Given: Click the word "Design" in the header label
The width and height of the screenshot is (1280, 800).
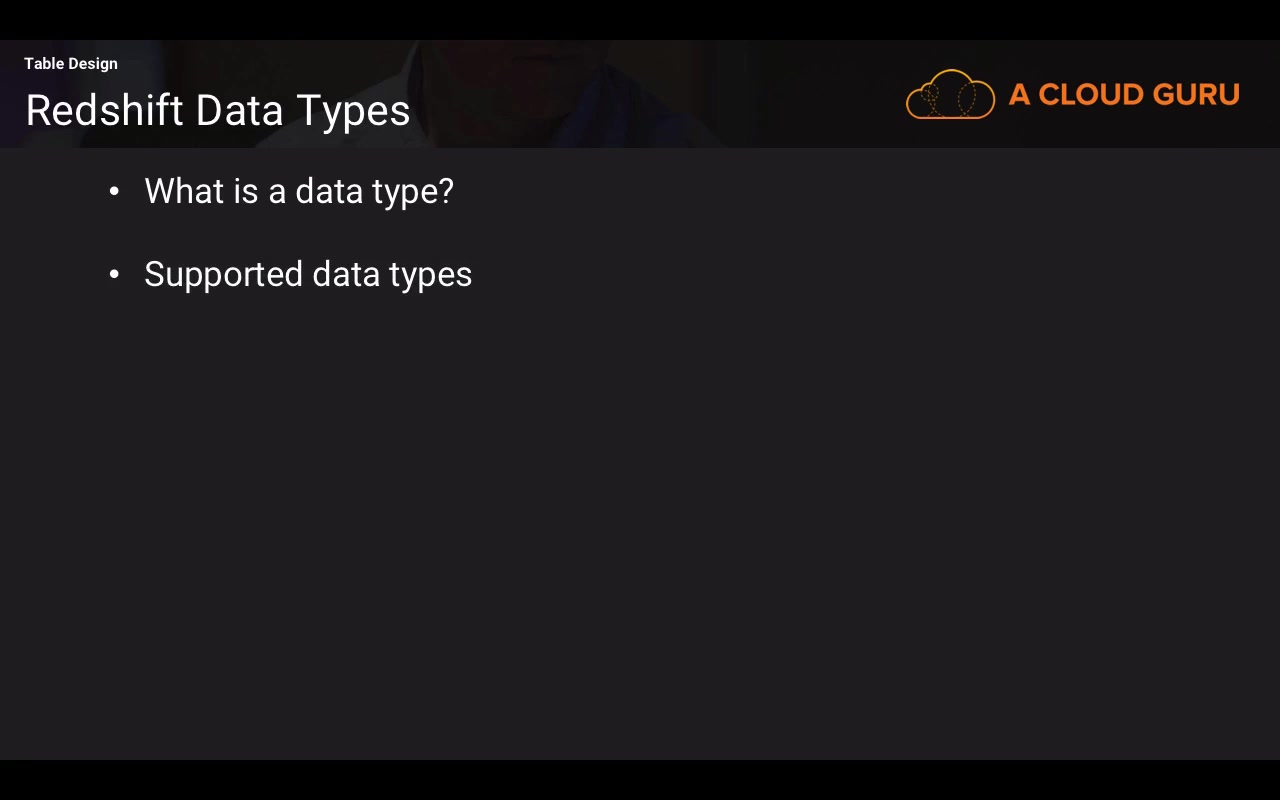Looking at the screenshot, I should (93, 64).
